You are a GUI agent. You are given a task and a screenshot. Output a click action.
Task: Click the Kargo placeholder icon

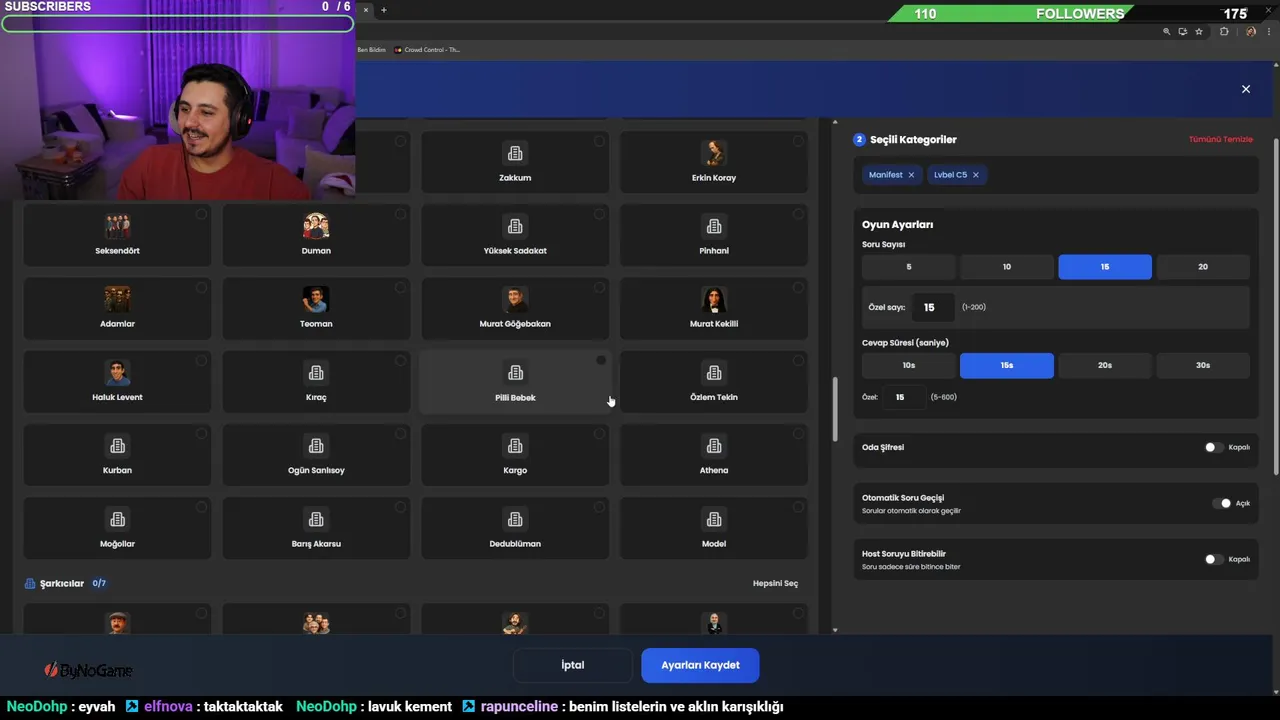[515, 446]
